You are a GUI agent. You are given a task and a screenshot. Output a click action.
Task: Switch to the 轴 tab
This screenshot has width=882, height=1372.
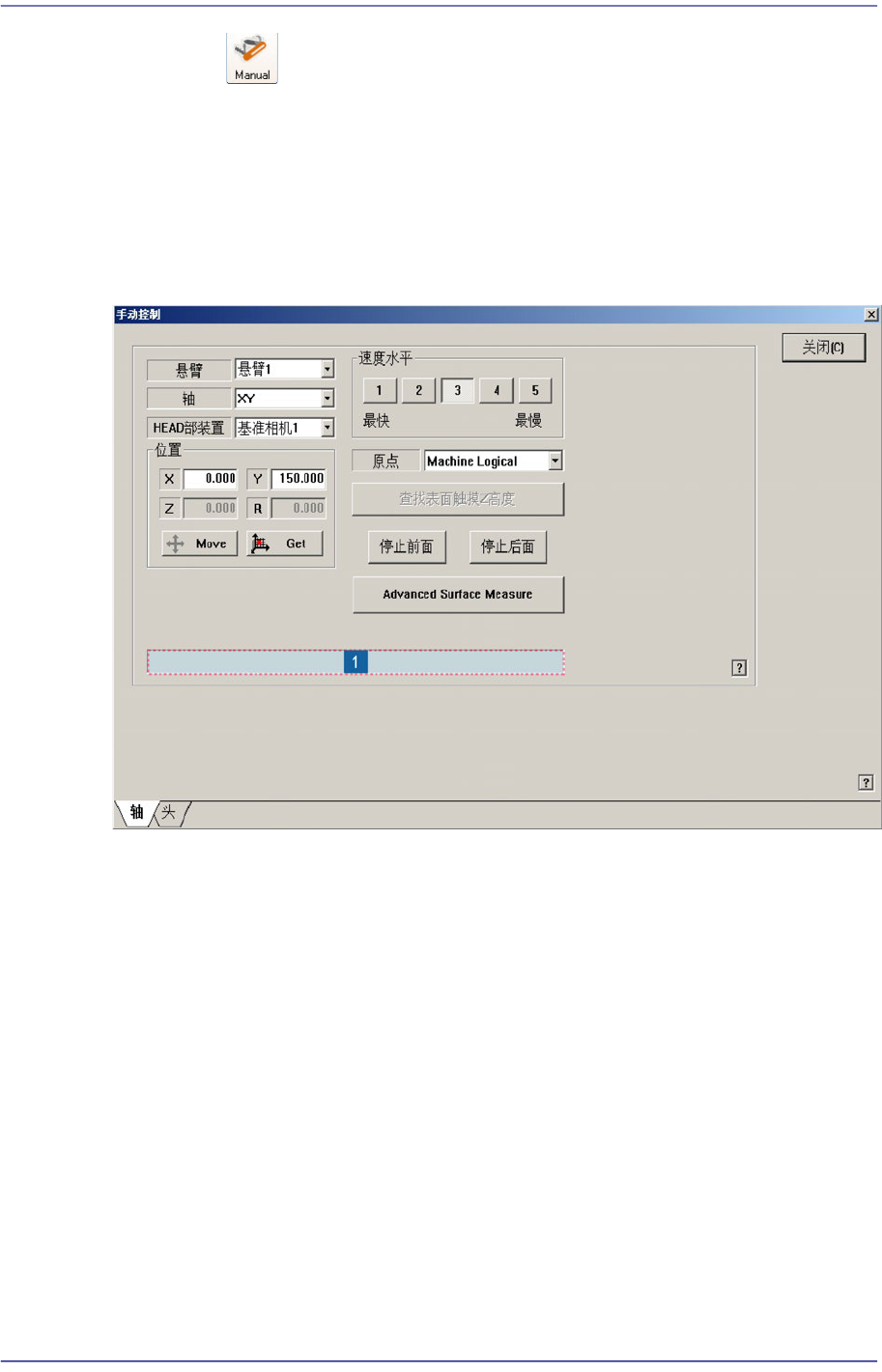136,813
